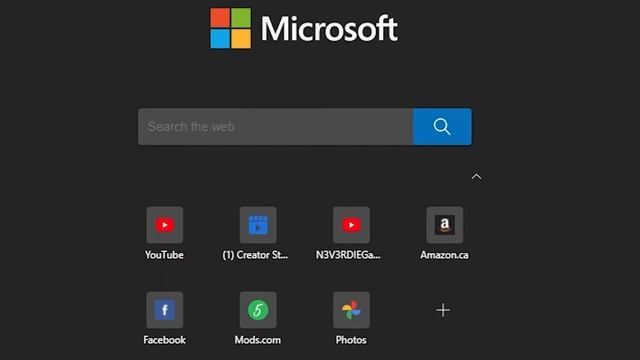640x360 pixels.
Task: Click the N3V3RDIEGa... label text
Action: coord(348,255)
